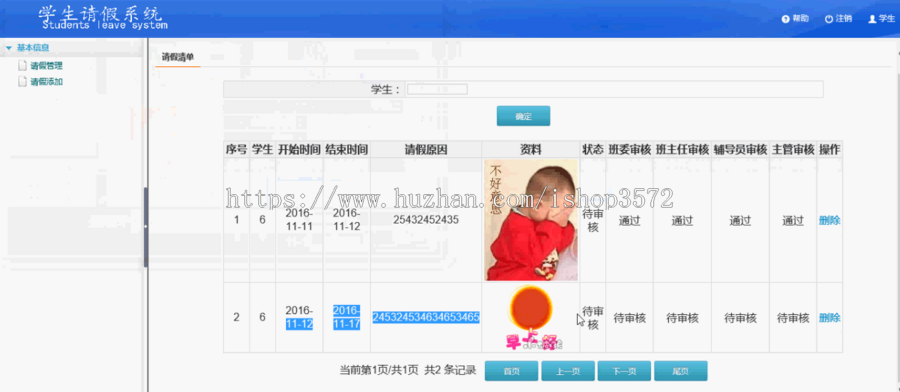Click row 2's 主管审核 待审核 cell
The image size is (900, 392).
pyautogui.click(x=793, y=317)
